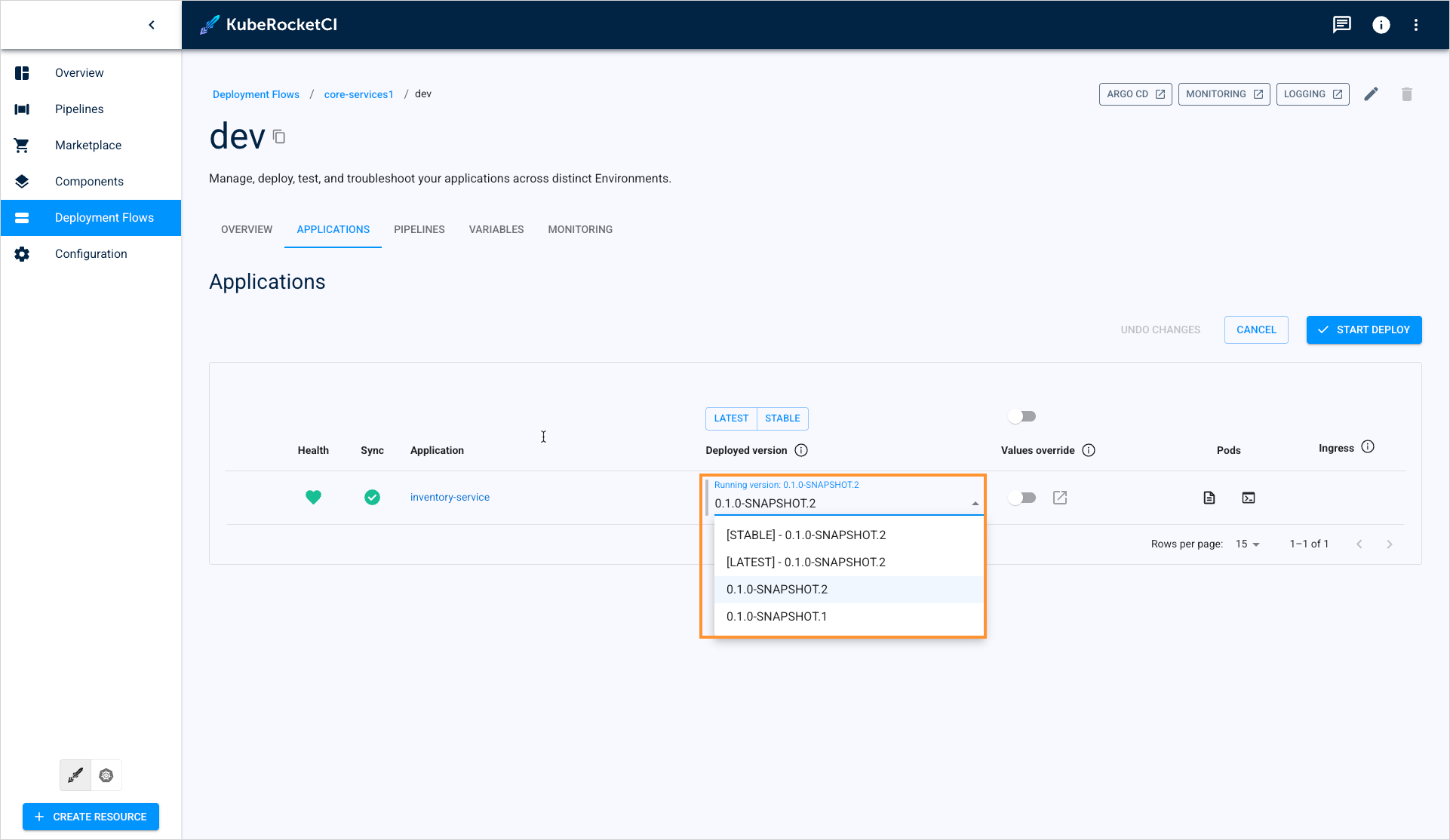Collapse the sidebar with chevron
Viewport: 1450px width, 840px height.
tap(152, 25)
